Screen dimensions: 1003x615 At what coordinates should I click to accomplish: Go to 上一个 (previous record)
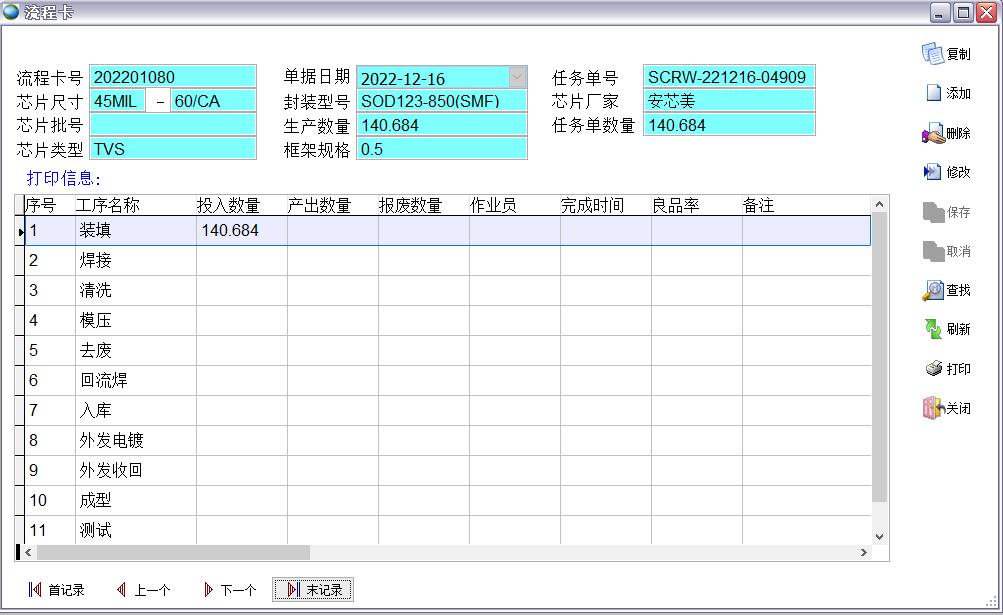tap(143, 590)
